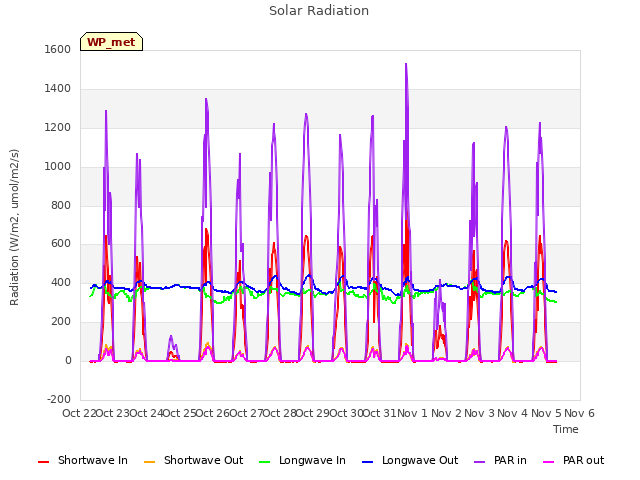640x480 pixels.
Task: Toggle the PAR in legend entry
Action: [500, 460]
